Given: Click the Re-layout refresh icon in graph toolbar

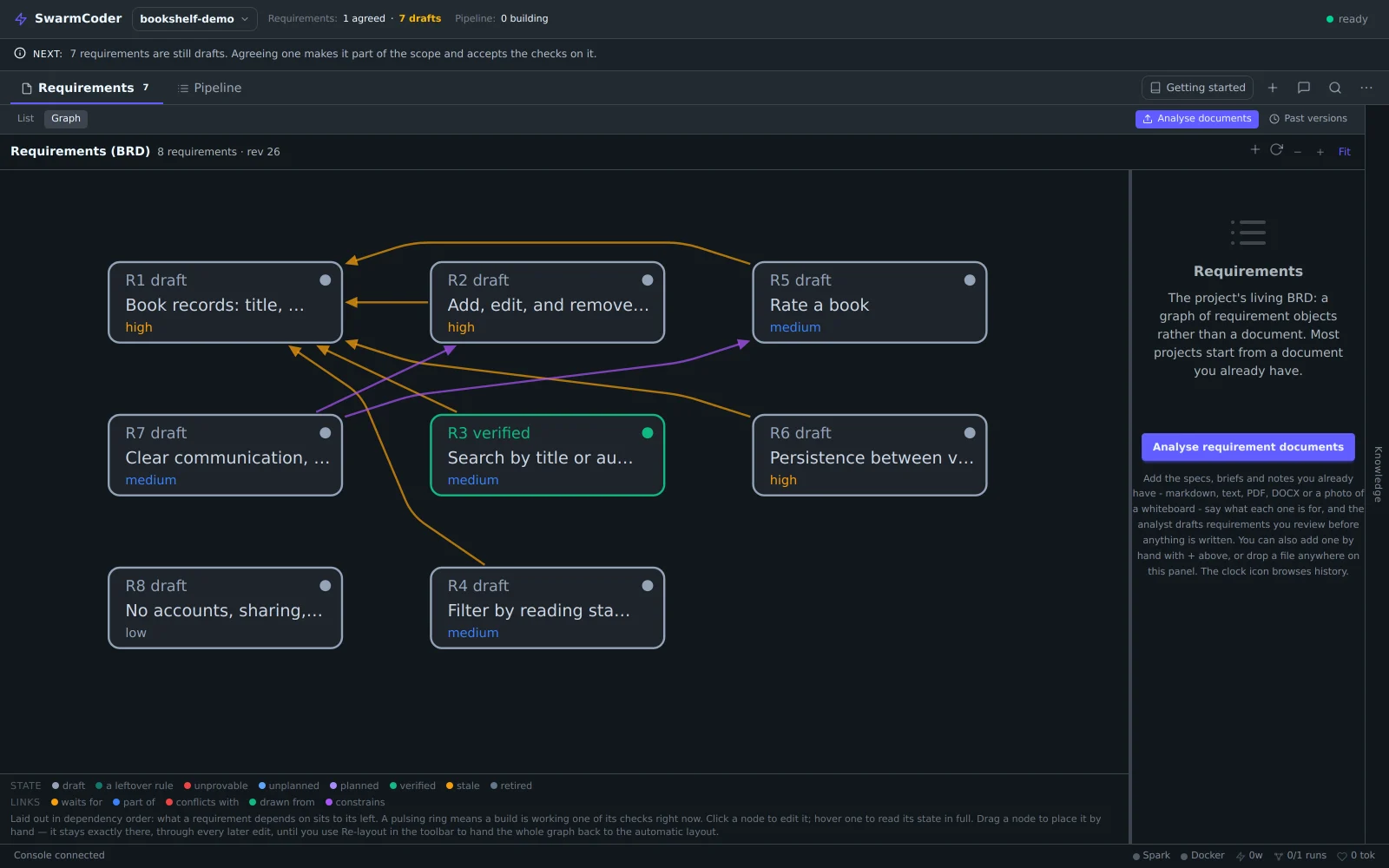Looking at the screenshot, I should click(1276, 150).
